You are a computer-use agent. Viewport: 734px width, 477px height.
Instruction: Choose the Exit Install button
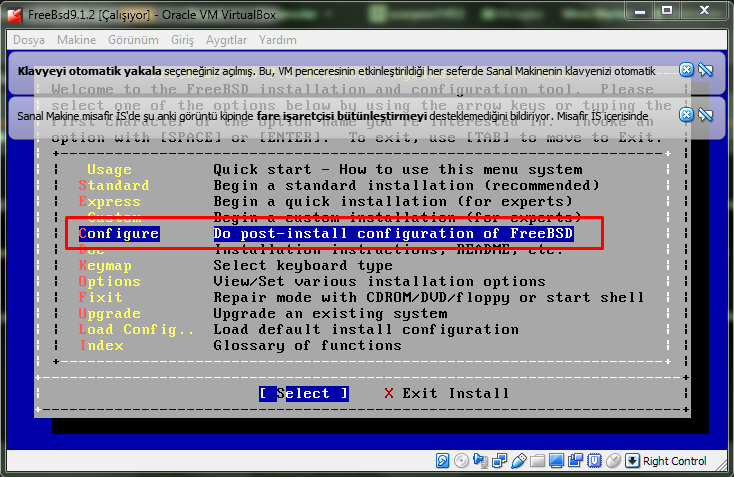point(446,393)
